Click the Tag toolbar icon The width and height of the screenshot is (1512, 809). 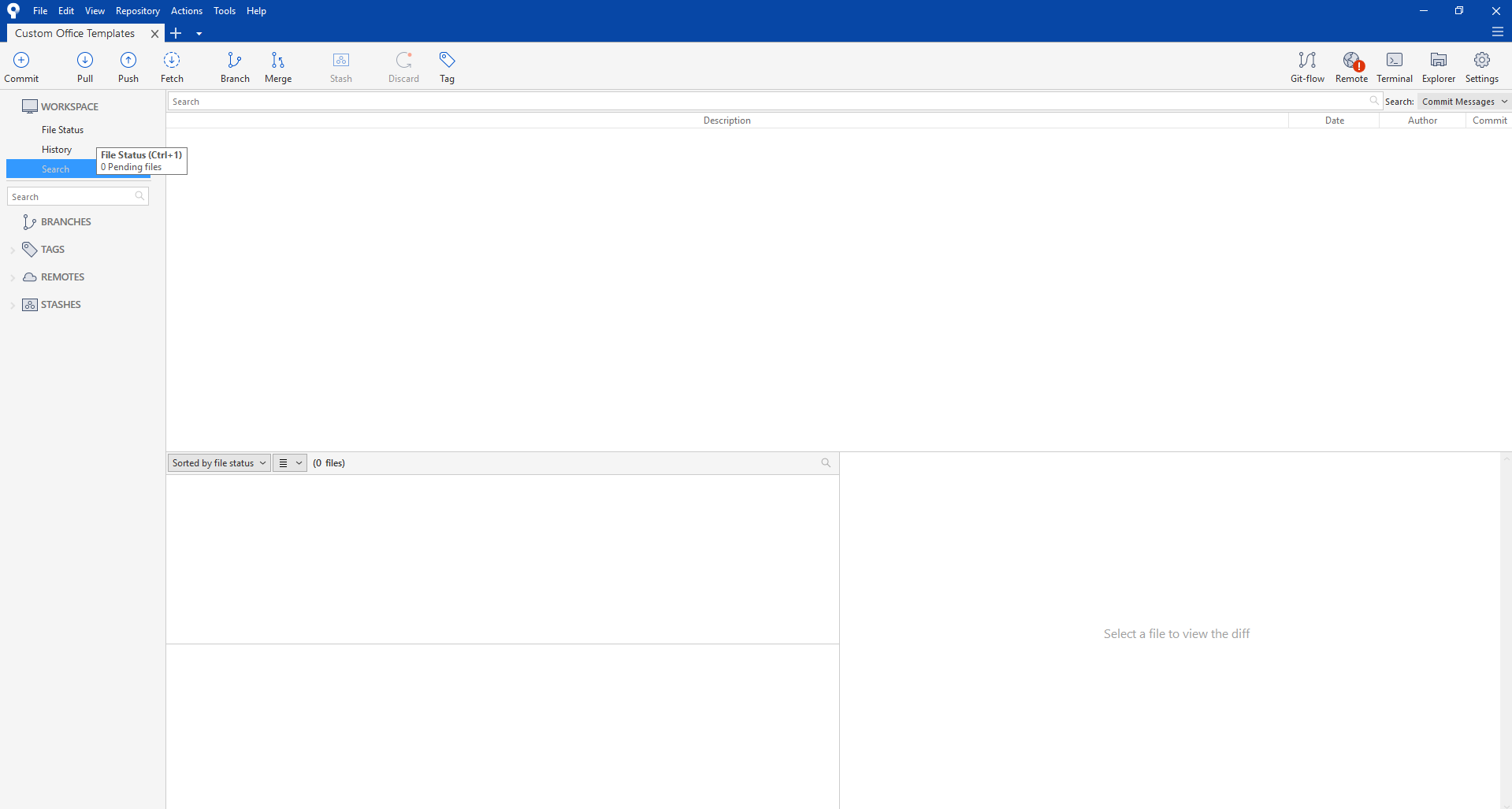point(447,67)
